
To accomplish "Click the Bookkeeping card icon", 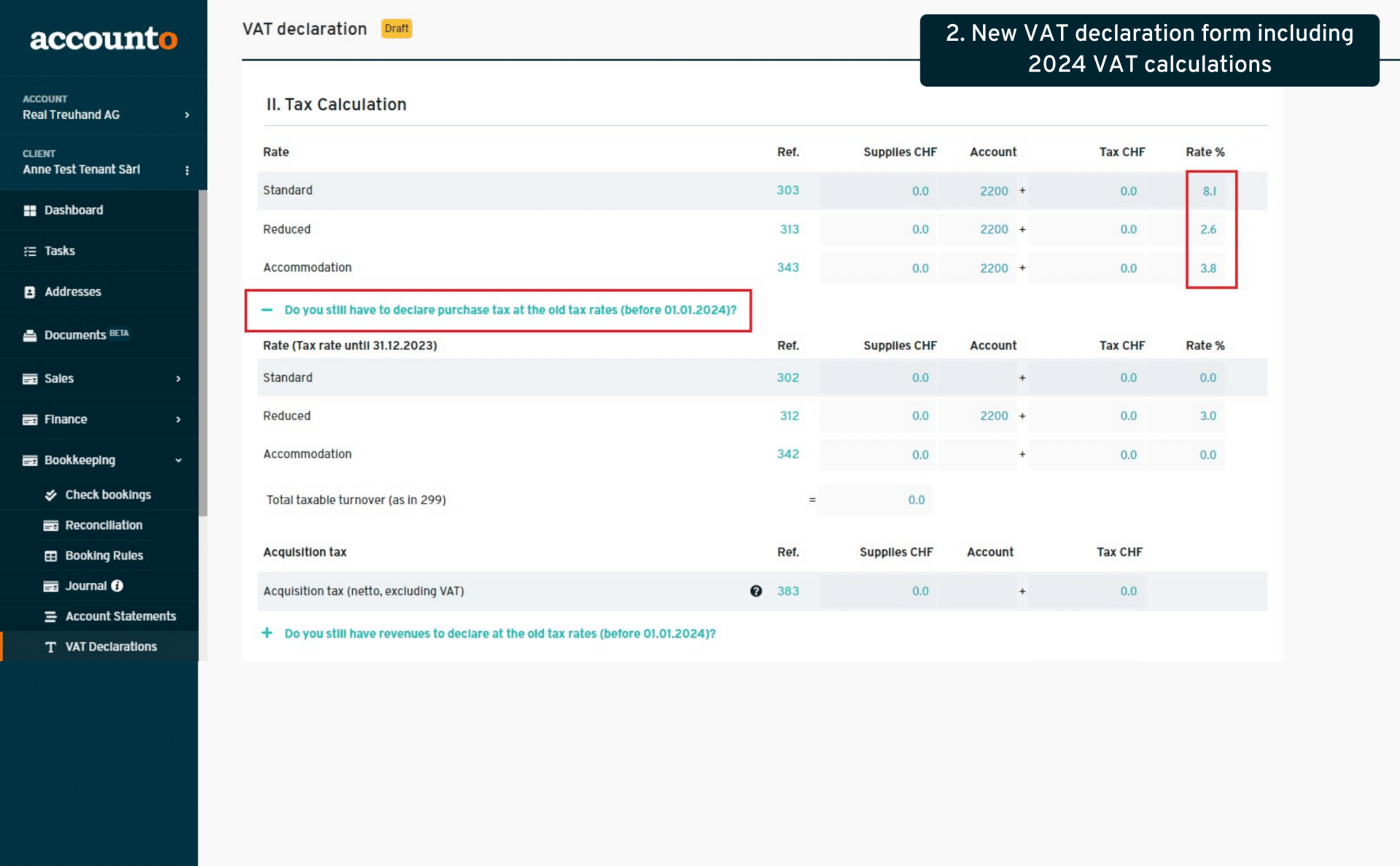I will click(x=30, y=461).
